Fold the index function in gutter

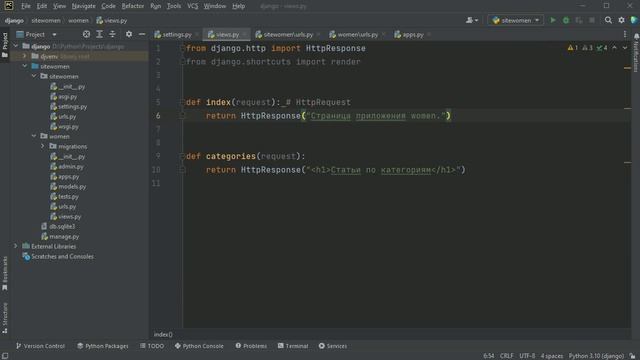[182, 102]
